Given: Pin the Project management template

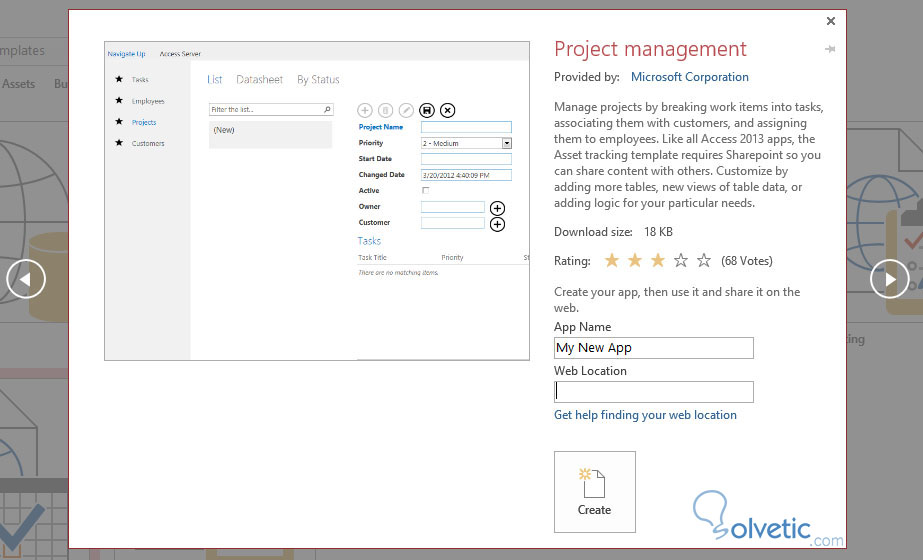Looking at the screenshot, I should tap(830, 49).
